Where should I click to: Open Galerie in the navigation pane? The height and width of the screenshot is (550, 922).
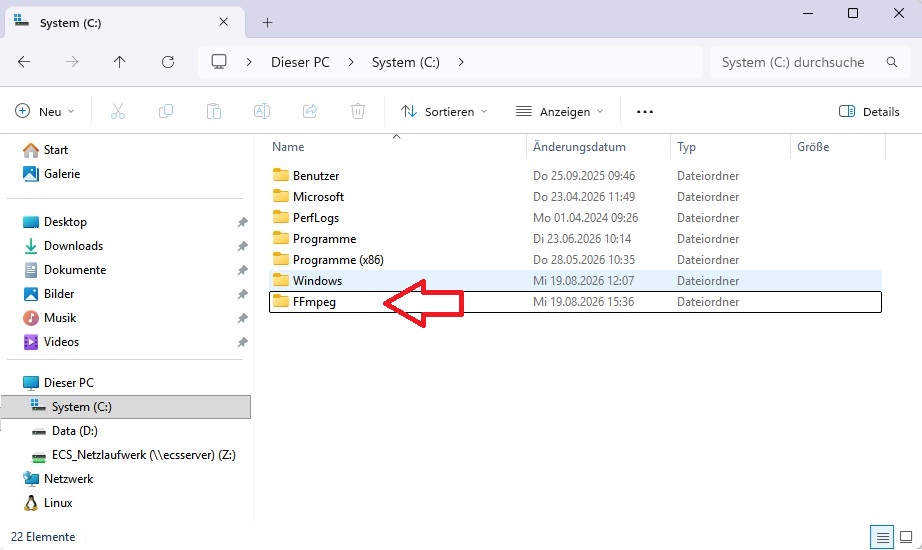click(x=51, y=174)
